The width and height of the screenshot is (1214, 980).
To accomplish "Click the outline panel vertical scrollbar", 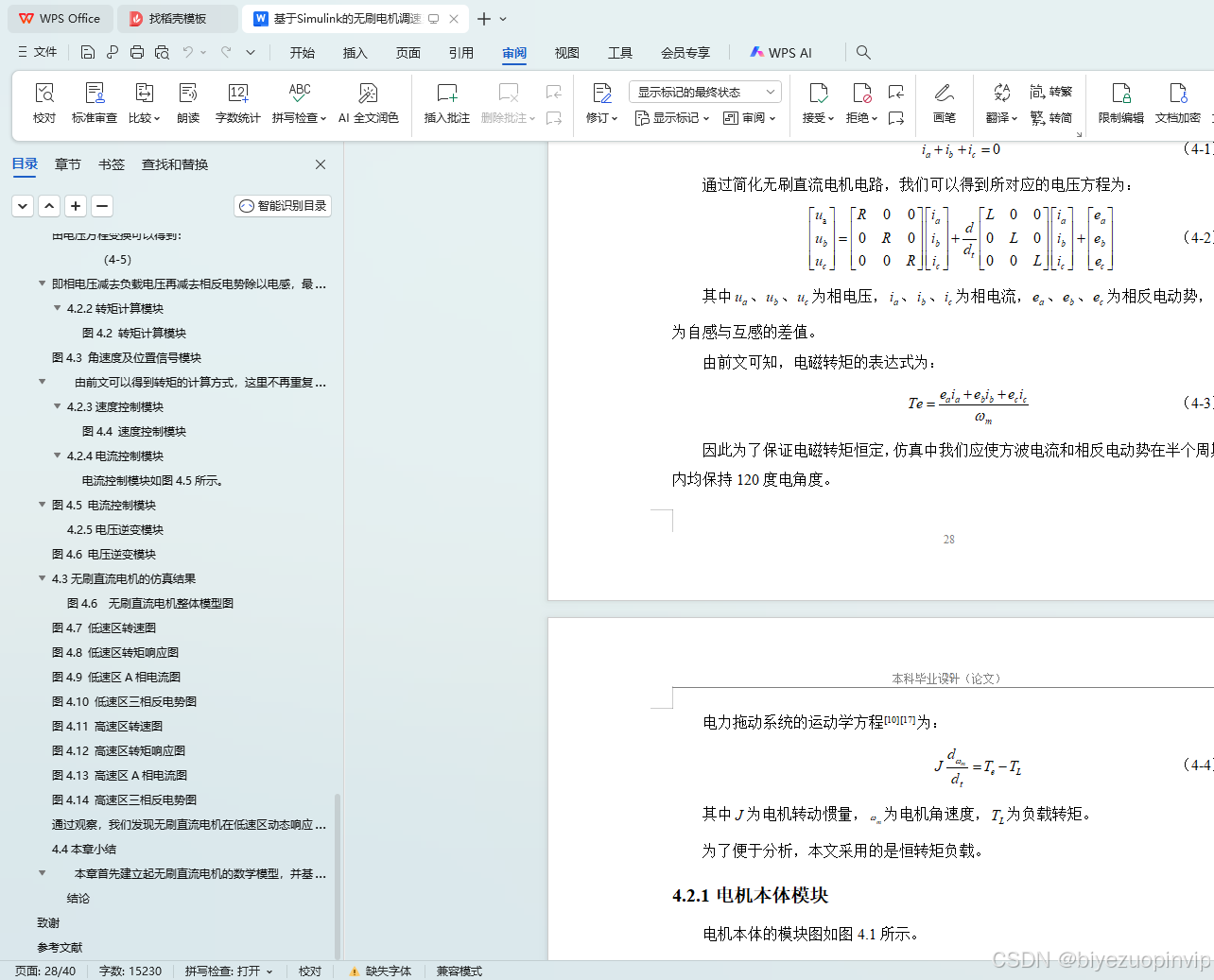I will (338, 877).
